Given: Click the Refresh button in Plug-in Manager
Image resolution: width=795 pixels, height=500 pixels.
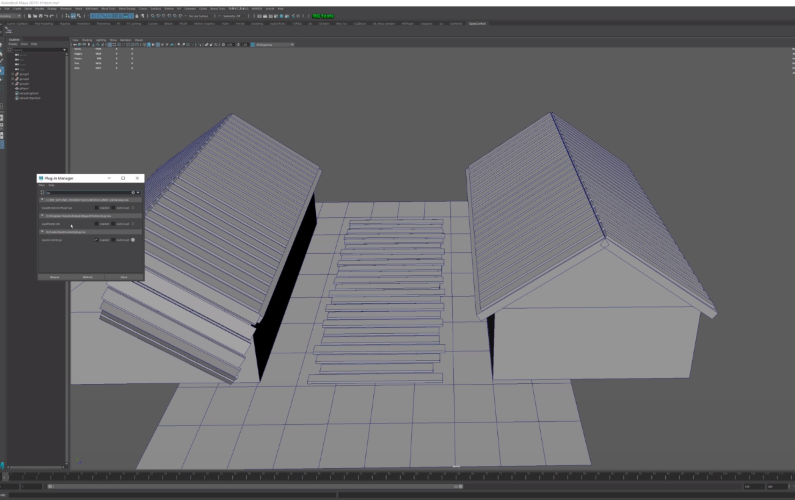Looking at the screenshot, I should pyautogui.click(x=88, y=277).
